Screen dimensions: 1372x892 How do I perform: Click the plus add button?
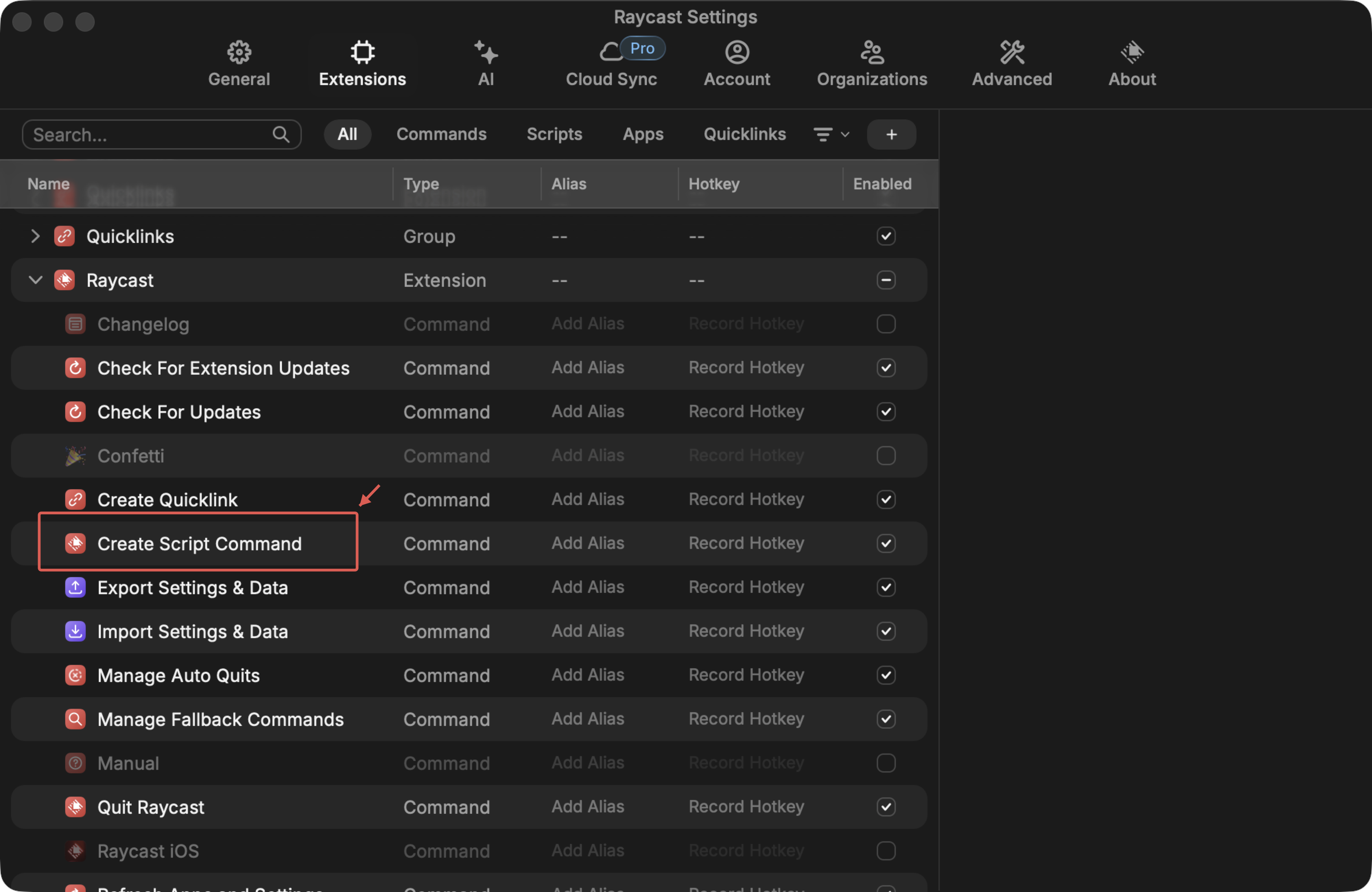pyautogui.click(x=891, y=134)
